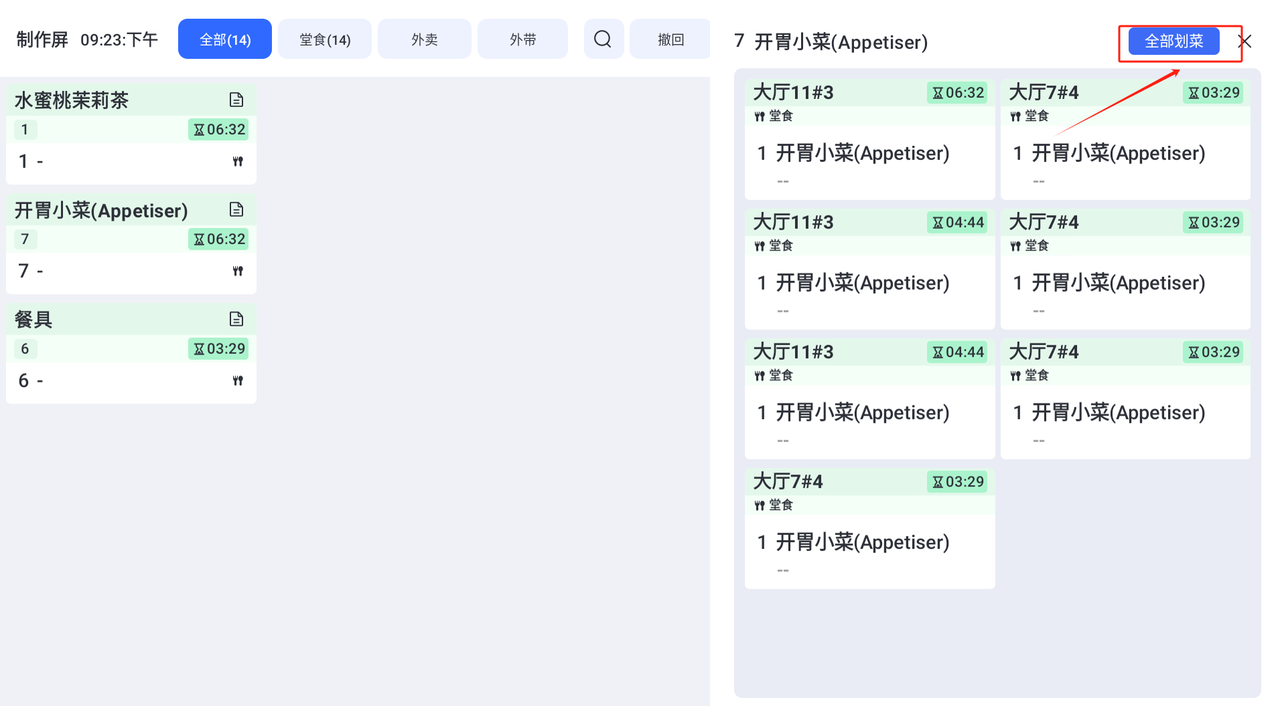Select the 7 - row under 开胃小菜
The width and height of the screenshot is (1280, 706).
pos(131,271)
